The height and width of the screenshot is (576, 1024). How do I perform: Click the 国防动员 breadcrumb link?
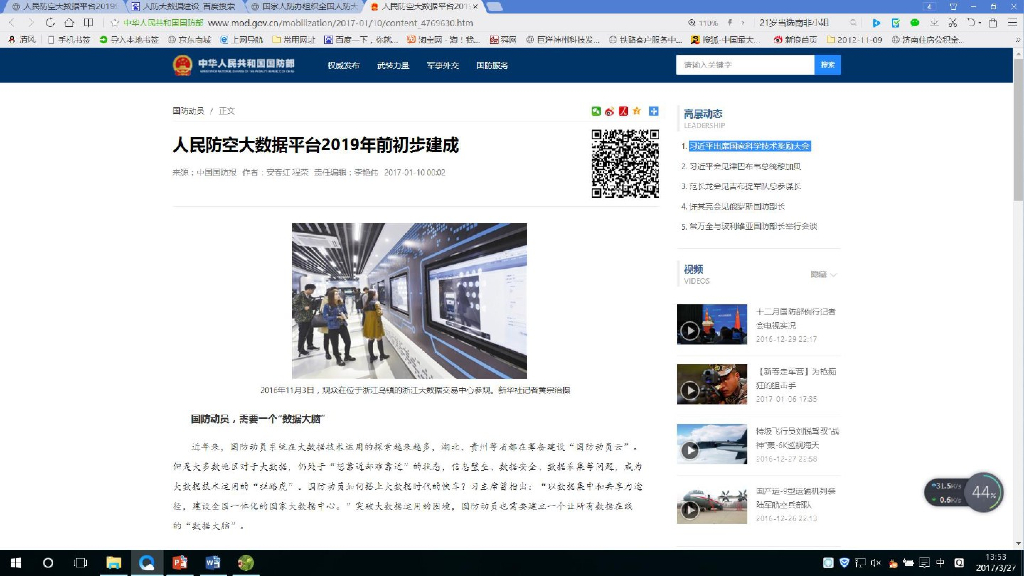tap(188, 111)
